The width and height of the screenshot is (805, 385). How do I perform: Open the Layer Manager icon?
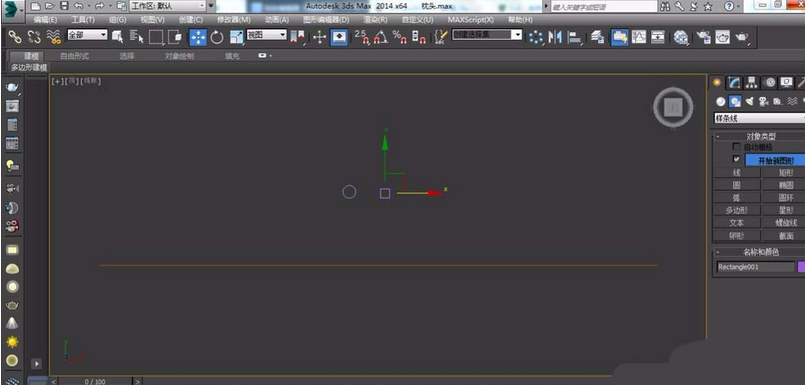pyautogui.click(x=597, y=37)
